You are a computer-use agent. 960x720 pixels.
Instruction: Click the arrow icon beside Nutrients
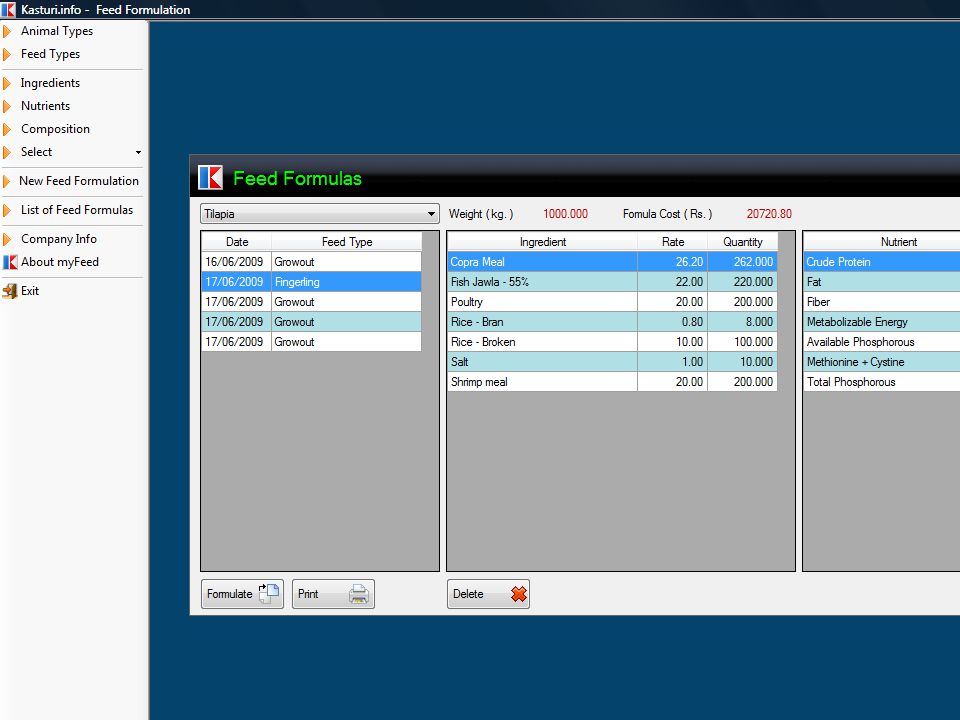tap(7, 107)
